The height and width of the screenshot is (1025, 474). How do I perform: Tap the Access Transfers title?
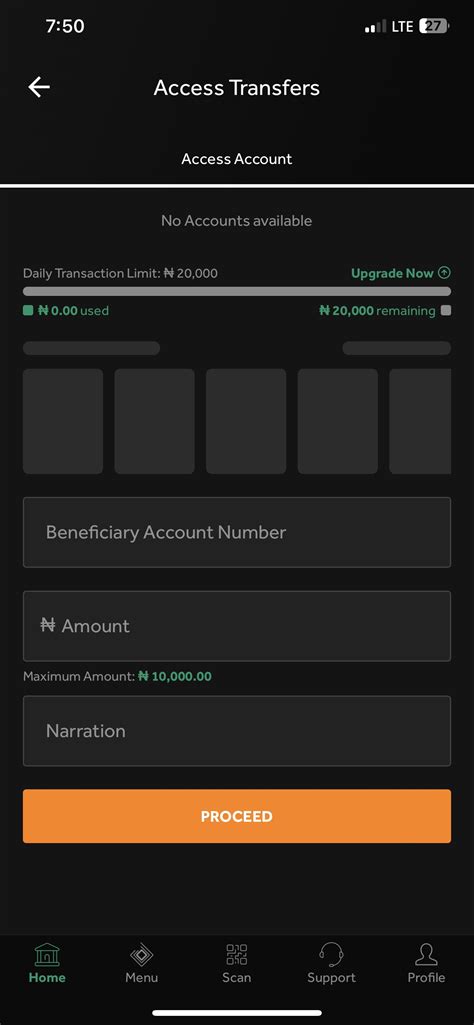237,88
